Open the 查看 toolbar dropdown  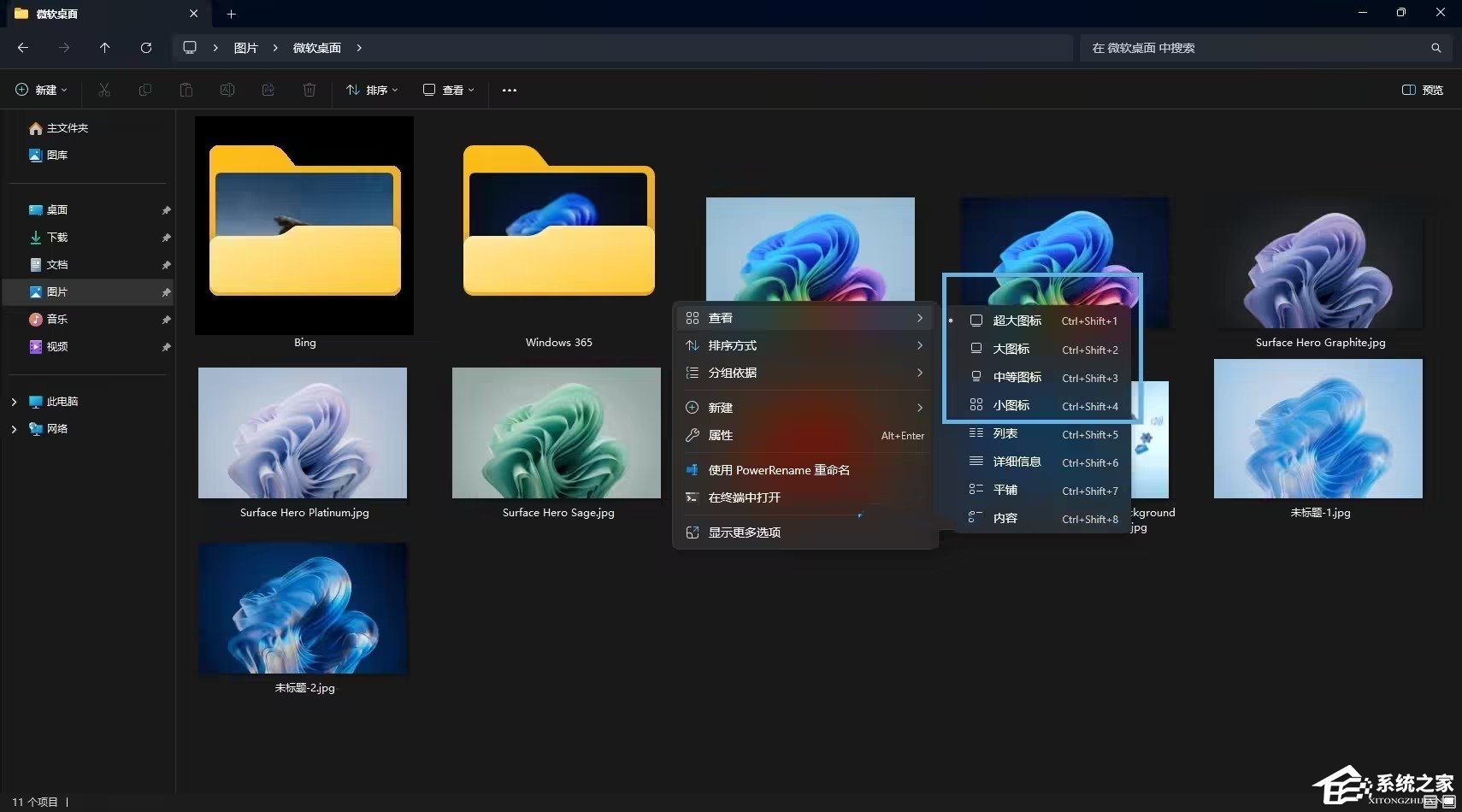tap(449, 90)
